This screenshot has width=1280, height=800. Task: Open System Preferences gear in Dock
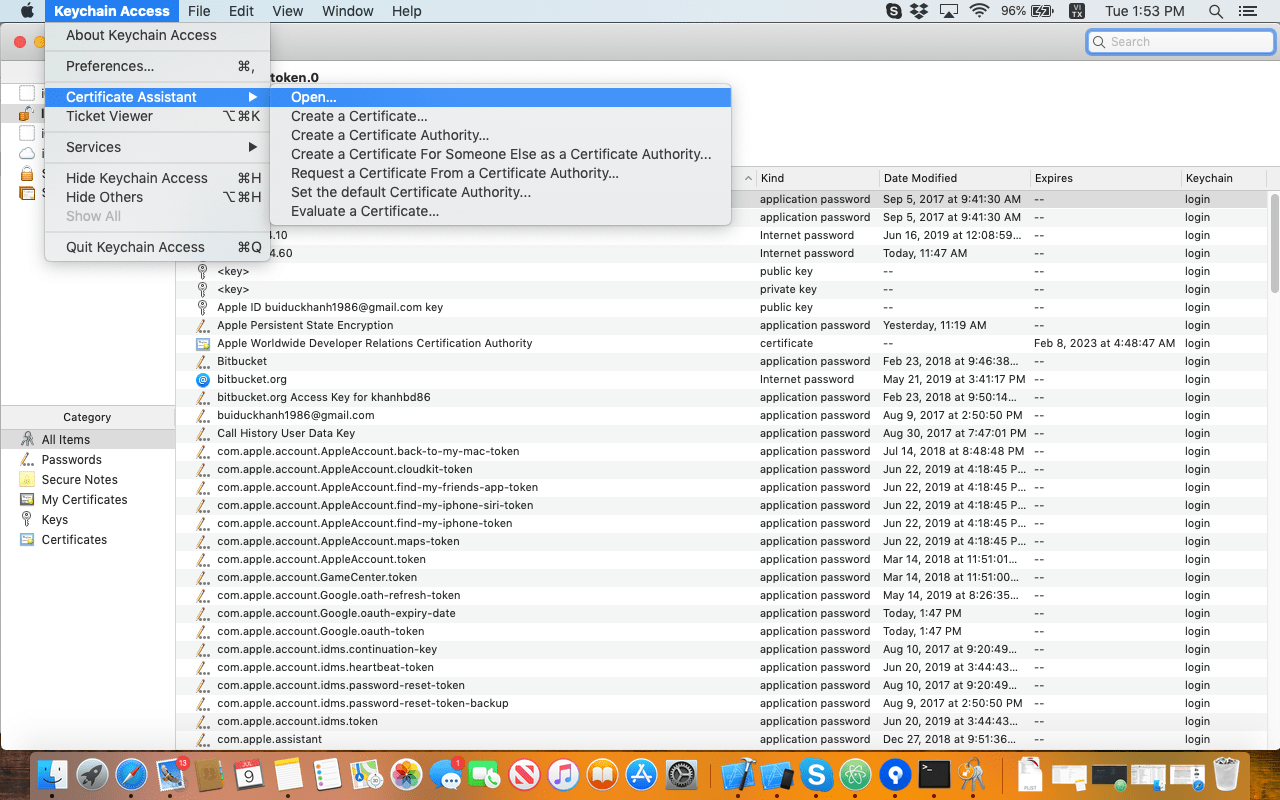click(x=681, y=775)
